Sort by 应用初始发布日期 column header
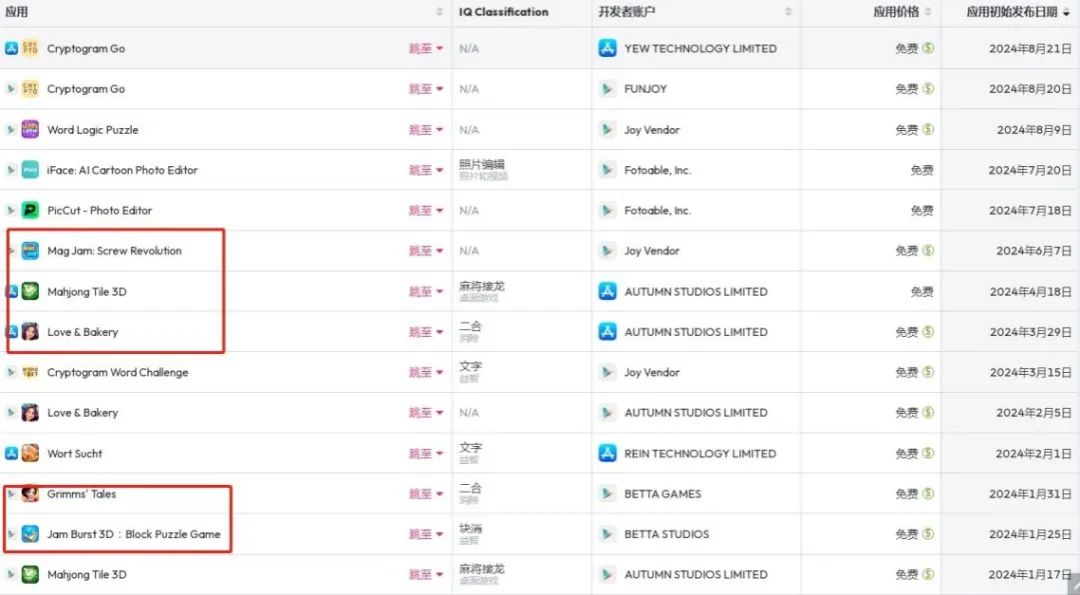This screenshot has height=595, width=1080. pyautogui.click(x=1012, y=12)
